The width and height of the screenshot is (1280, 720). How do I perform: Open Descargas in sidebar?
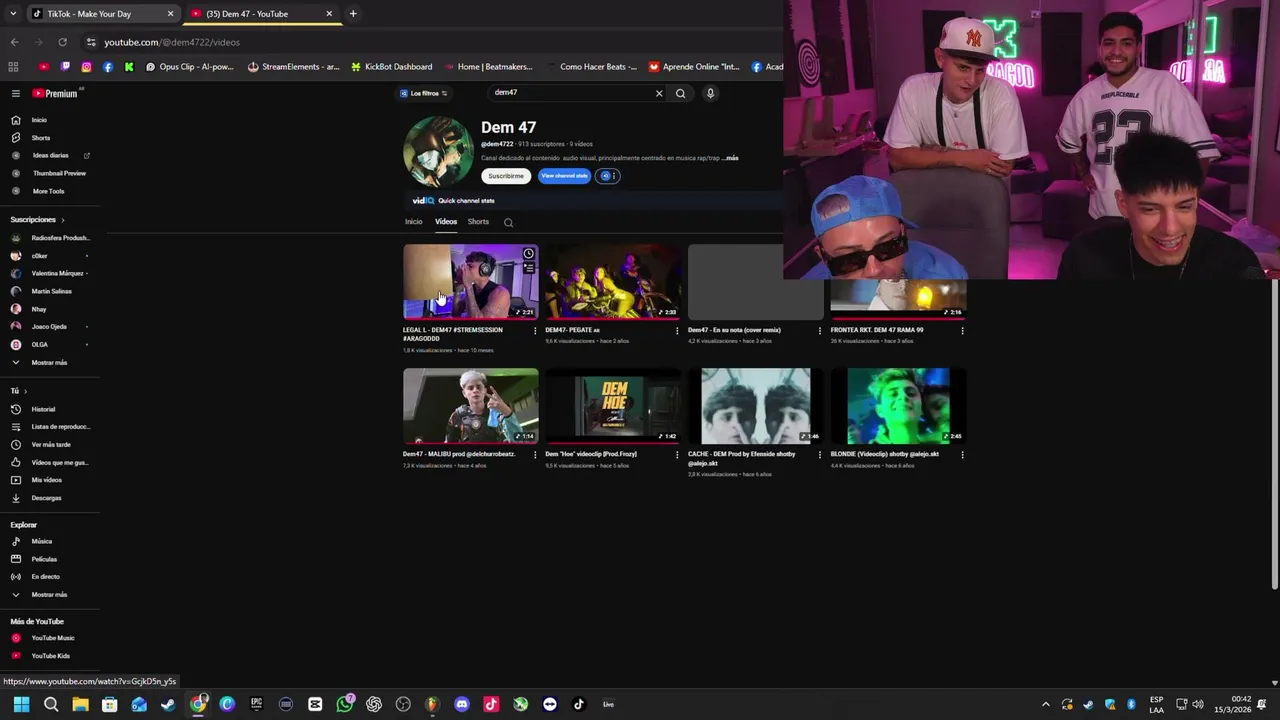[x=46, y=498]
